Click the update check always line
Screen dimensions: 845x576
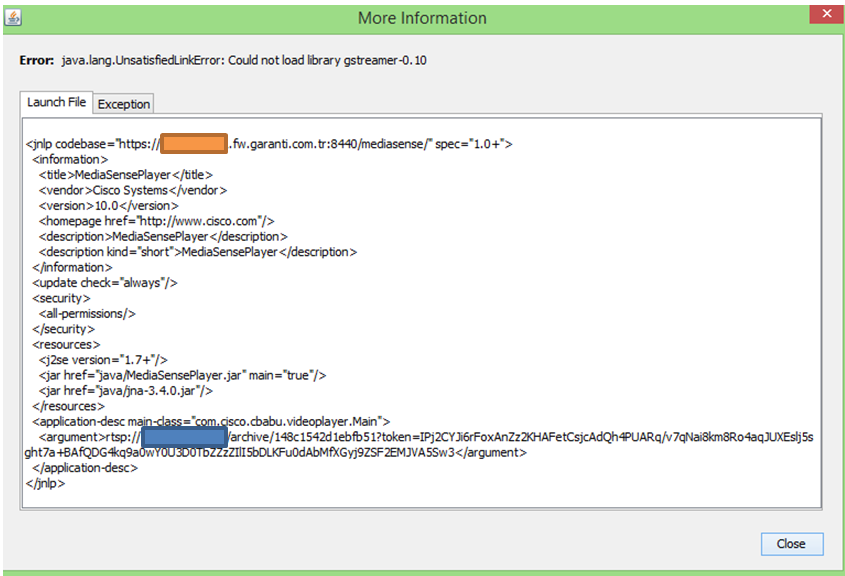click(x=105, y=283)
